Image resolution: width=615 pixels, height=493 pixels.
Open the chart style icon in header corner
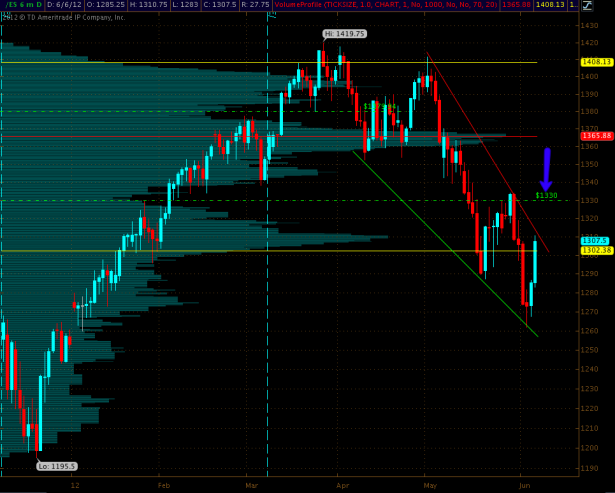pyautogui.click(x=587, y=5)
